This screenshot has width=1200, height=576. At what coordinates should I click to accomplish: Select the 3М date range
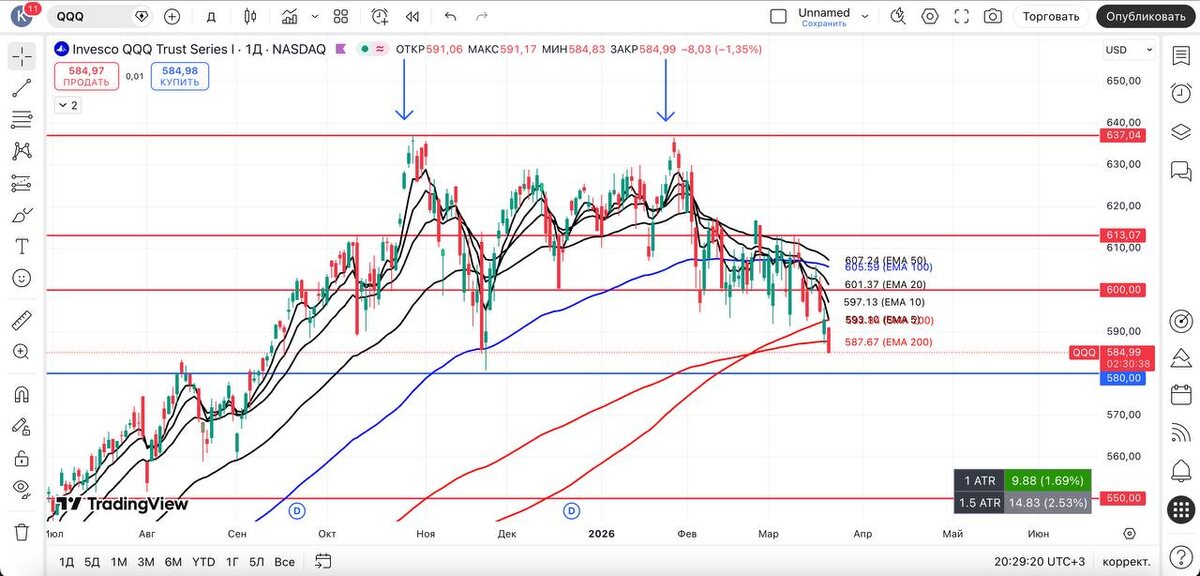[x=146, y=561]
